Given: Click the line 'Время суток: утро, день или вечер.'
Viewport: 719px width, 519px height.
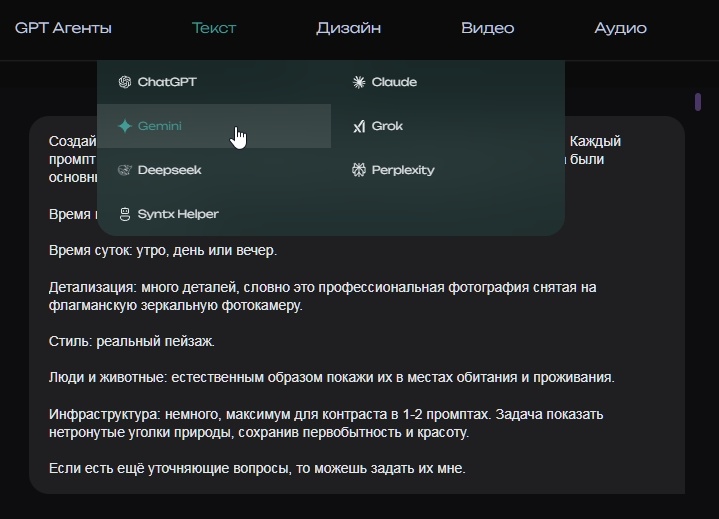Looking at the screenshot, I should point(163,251).
